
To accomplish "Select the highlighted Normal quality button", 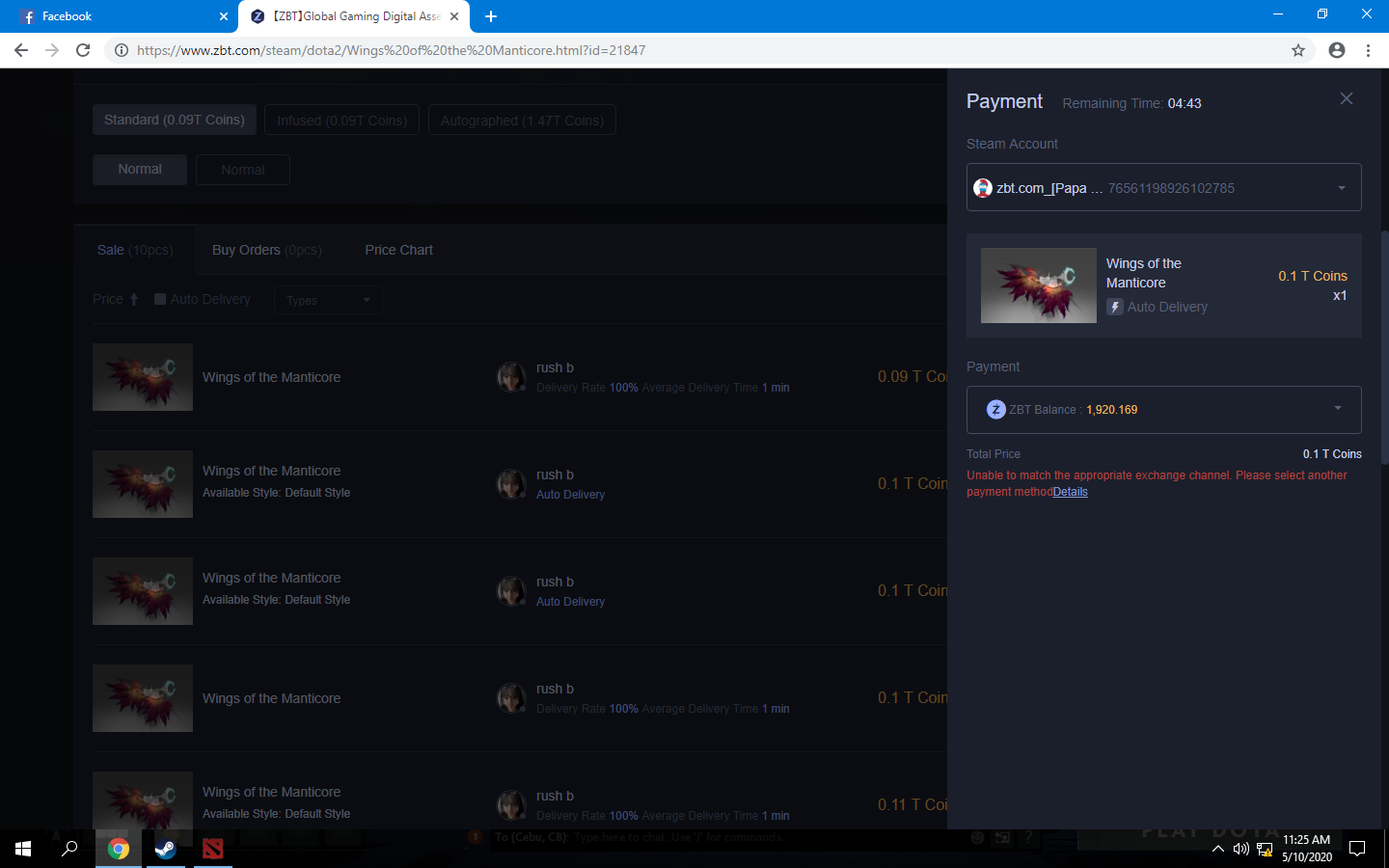I will pos(140,169).
